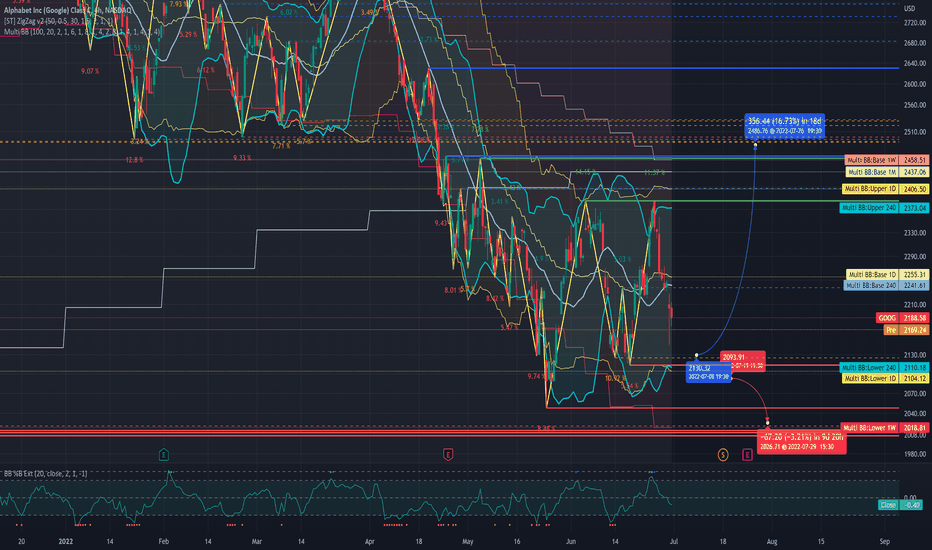Click the Mar label on time axis
The width and height of the screenshot is (932, 550).
tap(257, 542)
